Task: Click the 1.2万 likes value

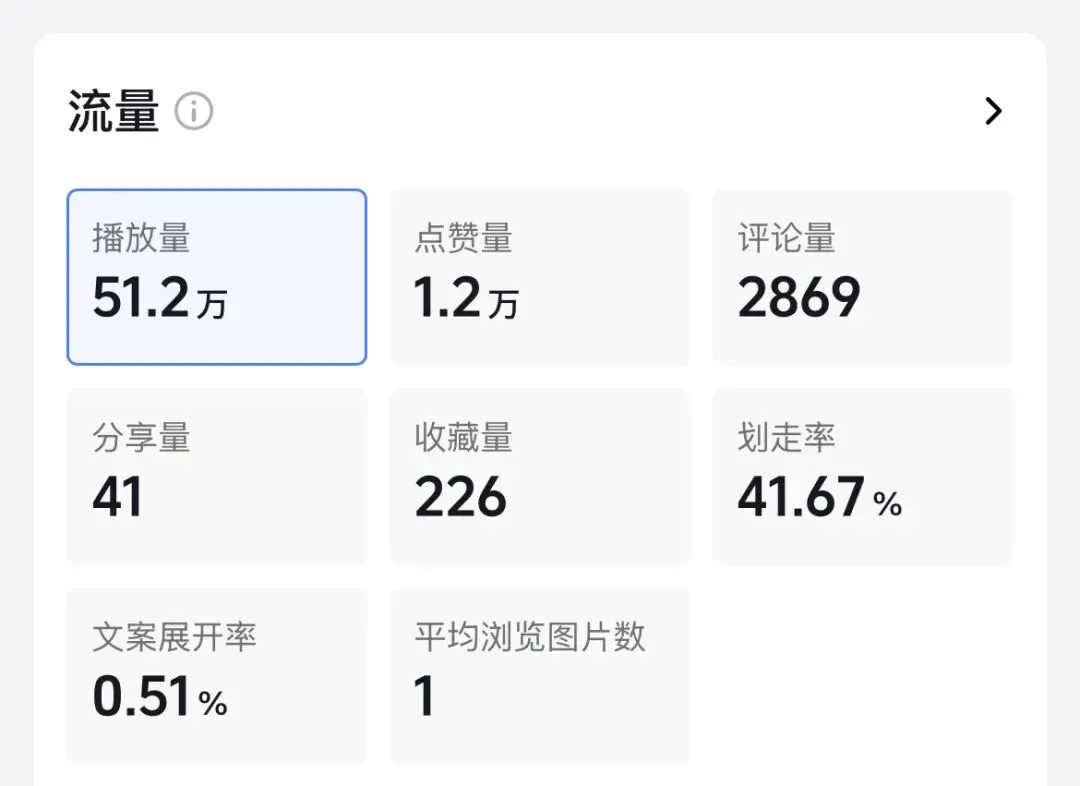Action: (x=466, y=298)
